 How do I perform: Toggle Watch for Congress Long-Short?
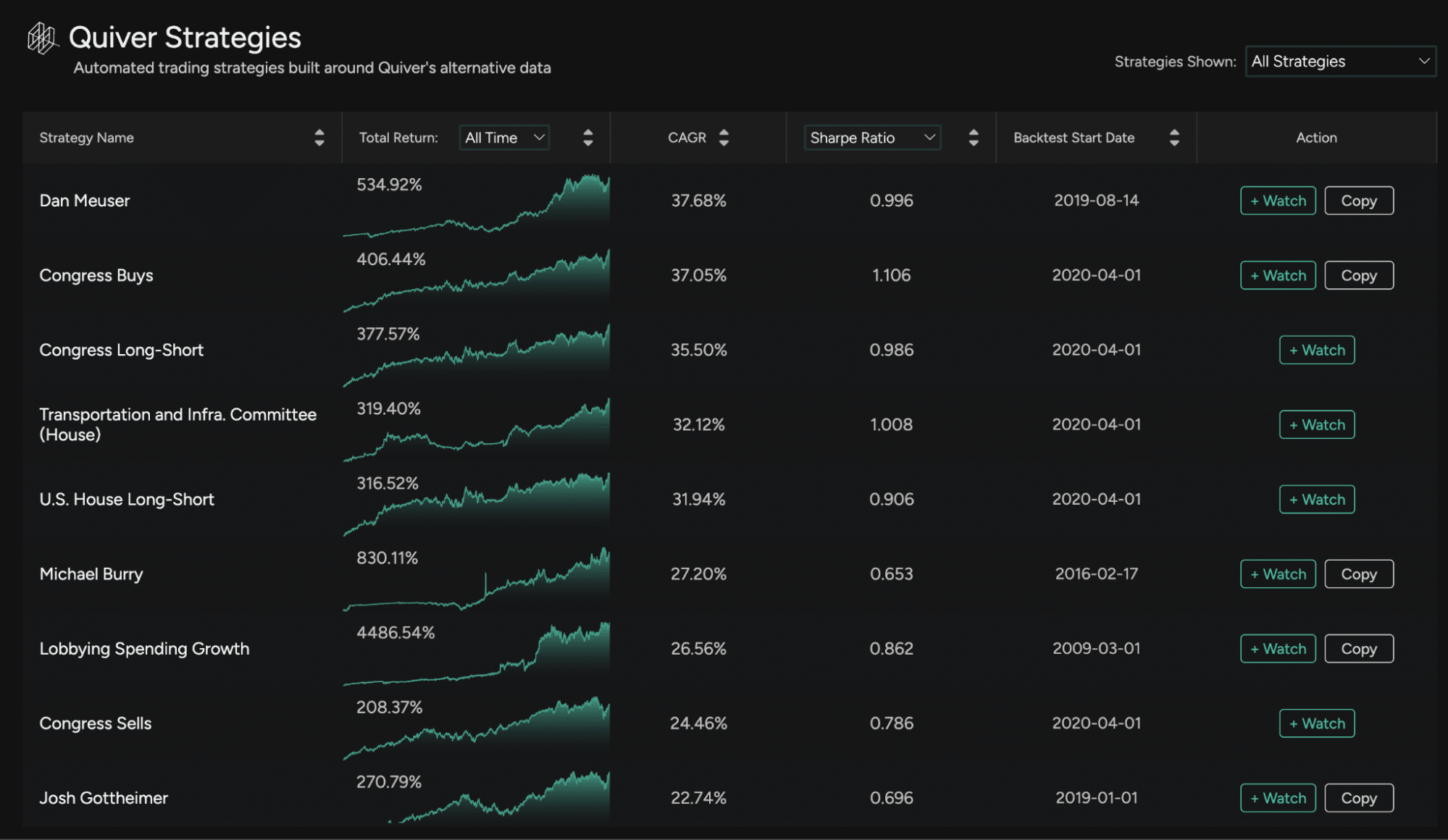[1316, 350]
